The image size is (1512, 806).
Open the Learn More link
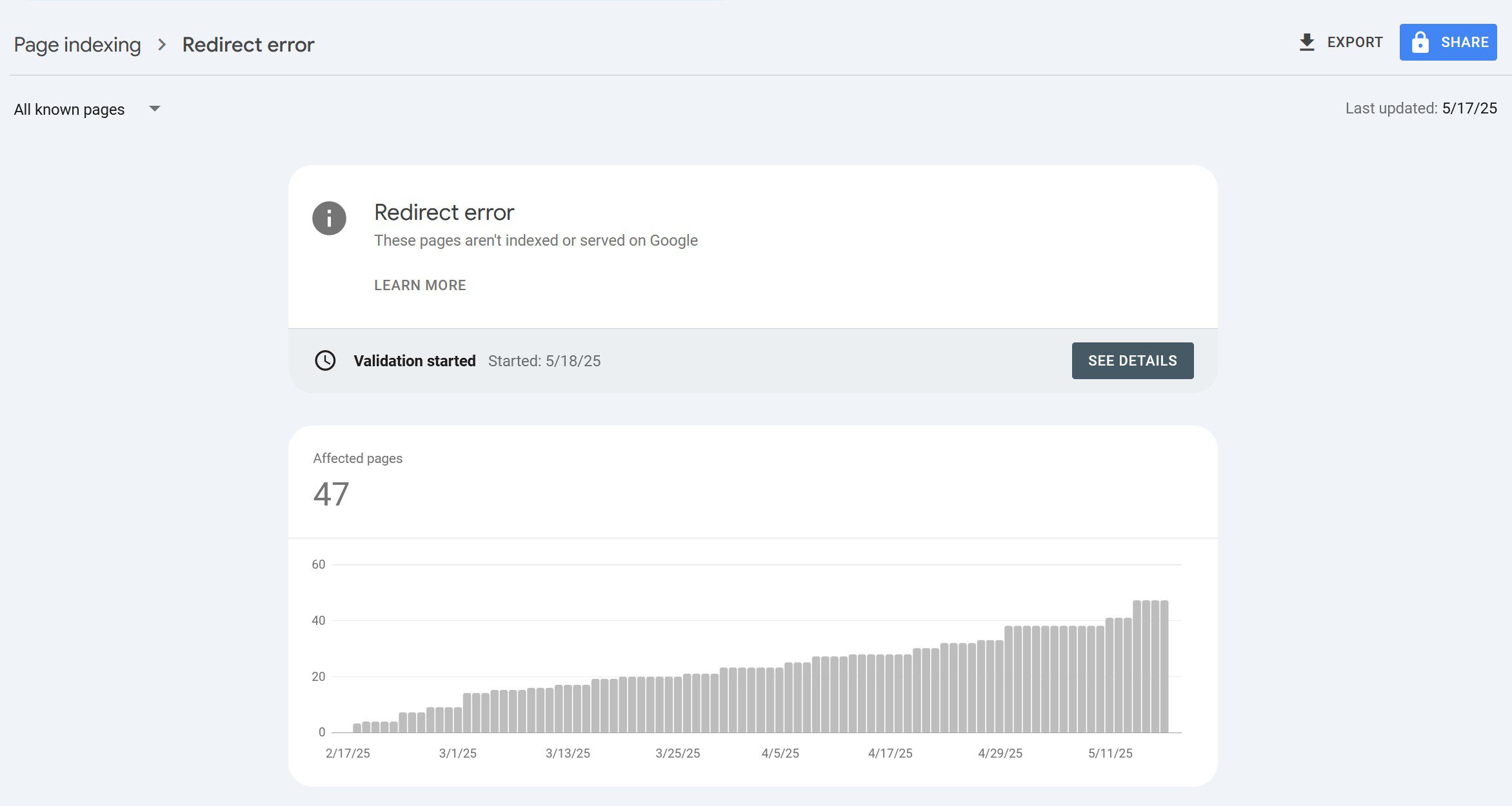coord(420,285)
